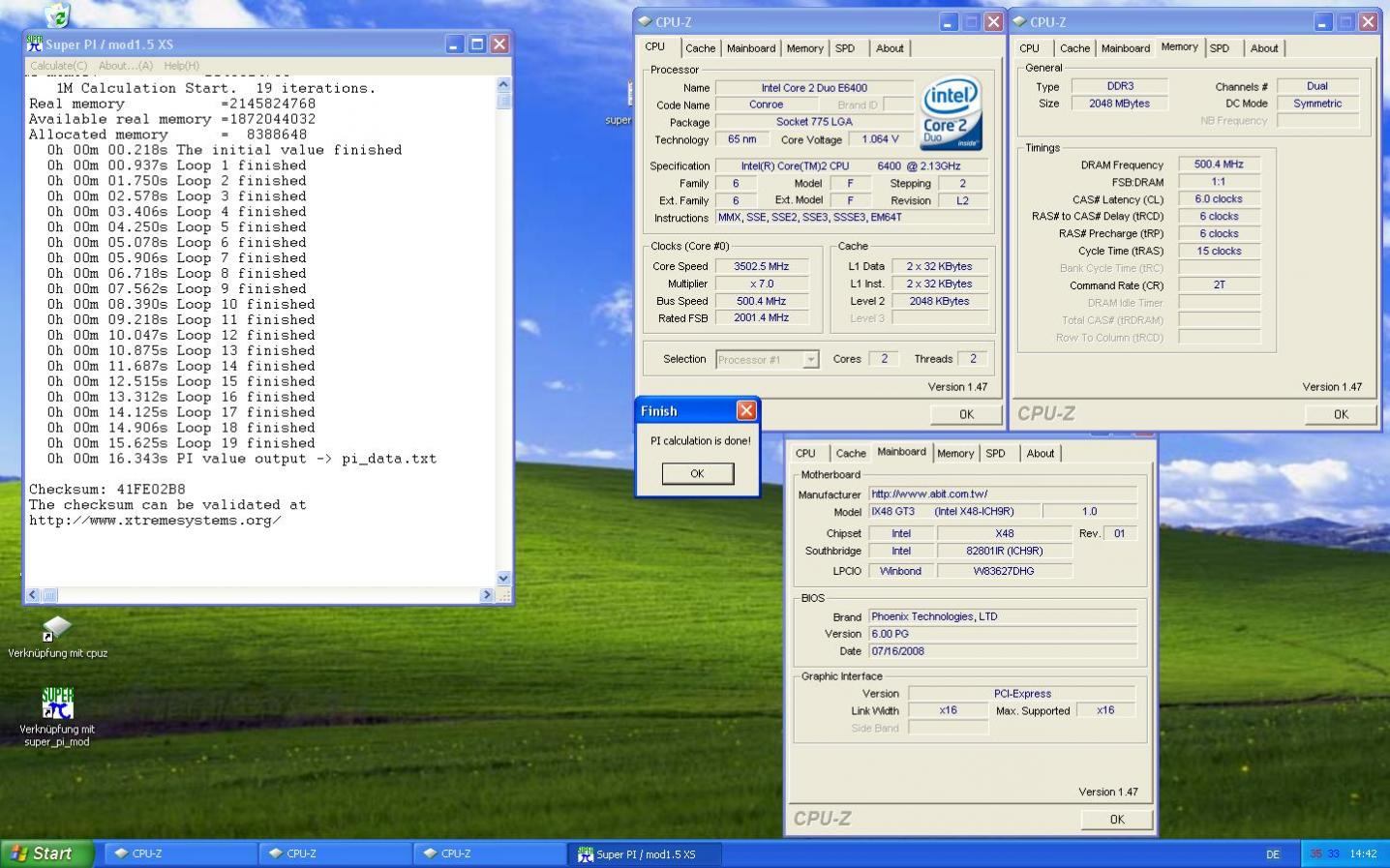Screen dimensions: 1390x868
Task: Select the About tab in the CPU-Z Mainboard window
Action: click(1041, 453)
